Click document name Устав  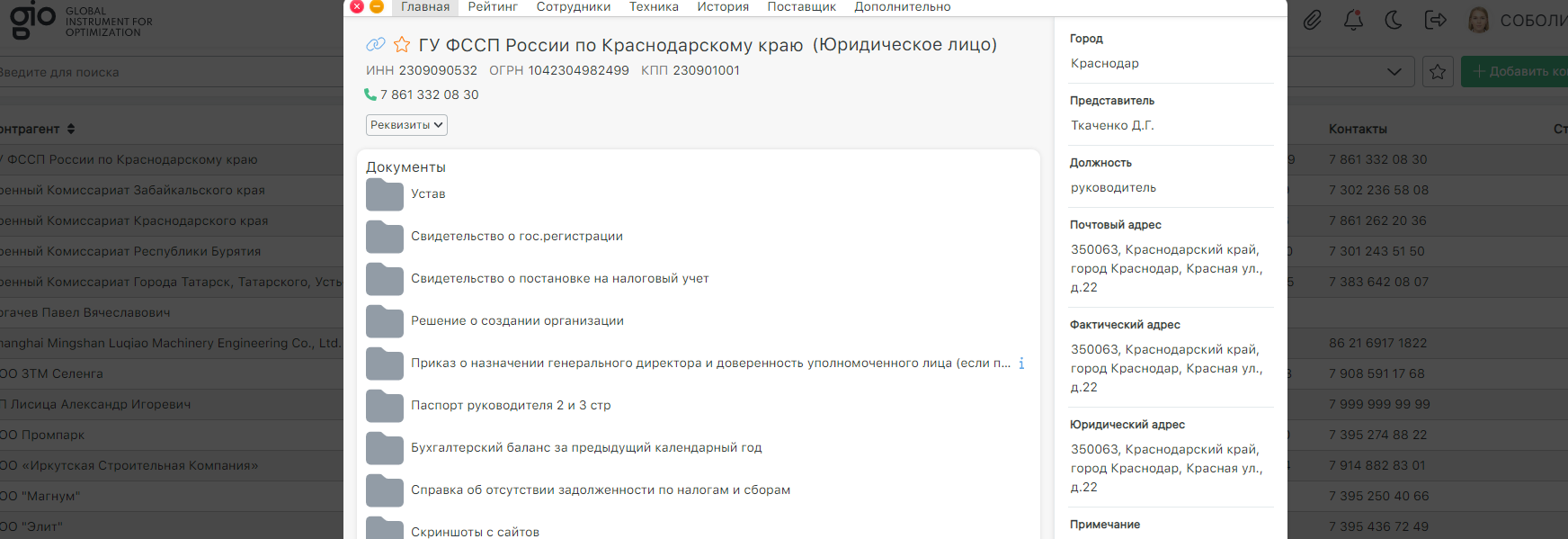[x=428, y=194]
